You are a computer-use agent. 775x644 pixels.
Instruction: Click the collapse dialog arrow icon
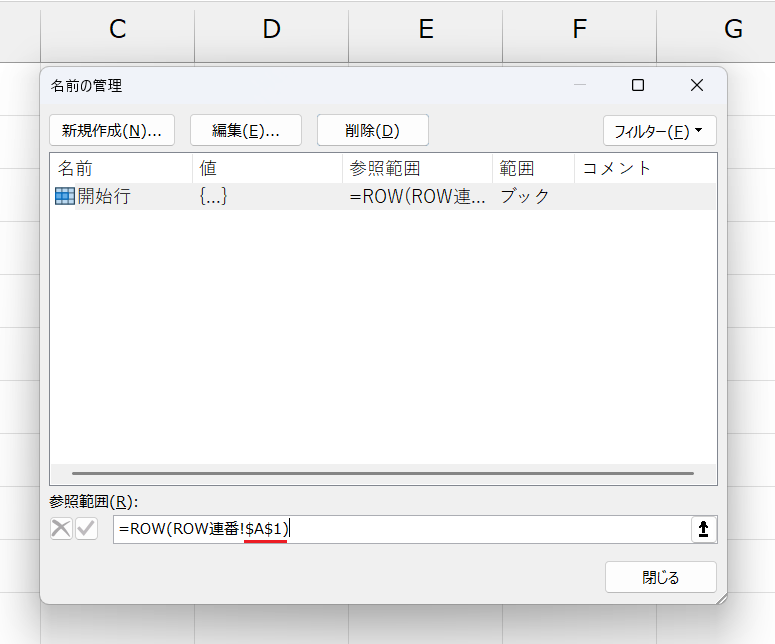coord(703,529)
